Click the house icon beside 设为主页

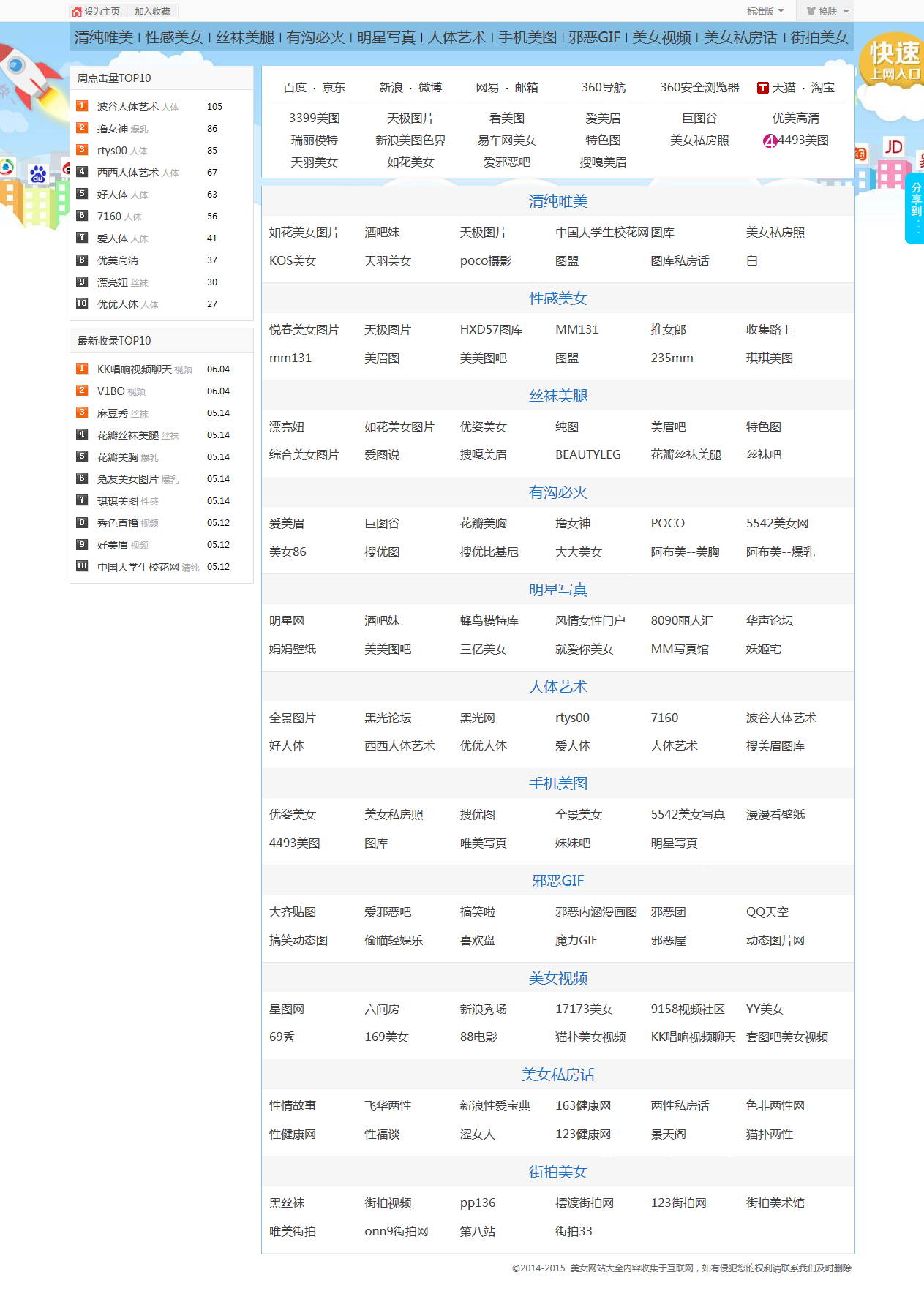(77, 11)
